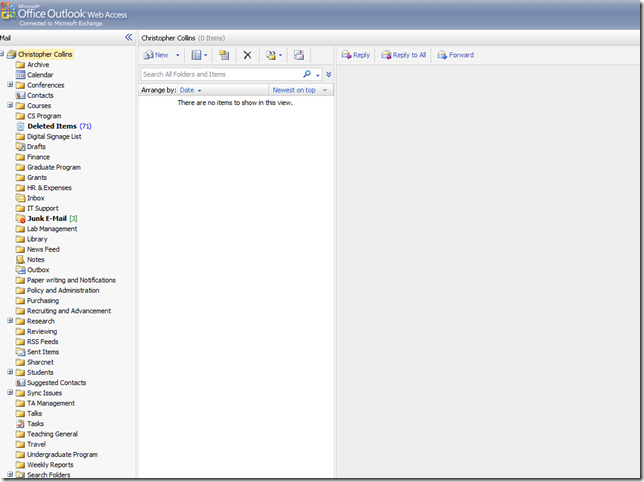
Task: Create a New mail message
Action: point(156,55)
